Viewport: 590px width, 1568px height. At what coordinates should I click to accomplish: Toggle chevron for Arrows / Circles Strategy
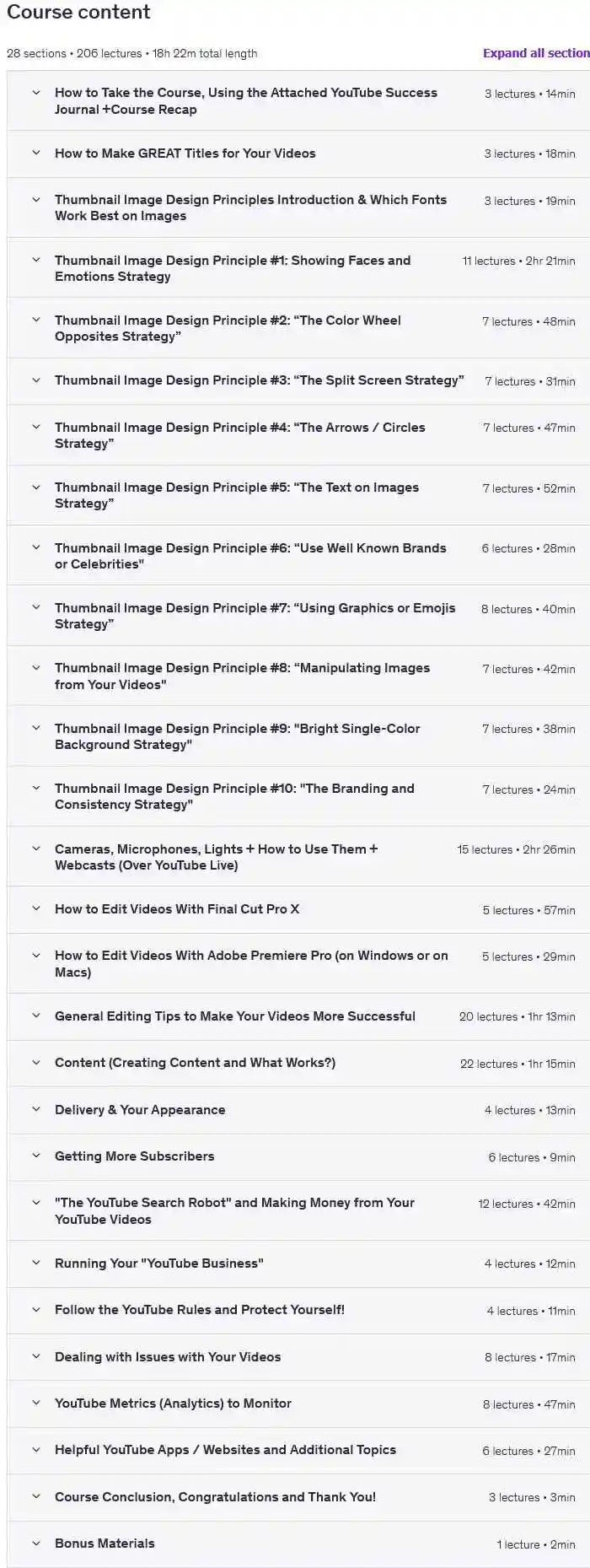point(36,428)
